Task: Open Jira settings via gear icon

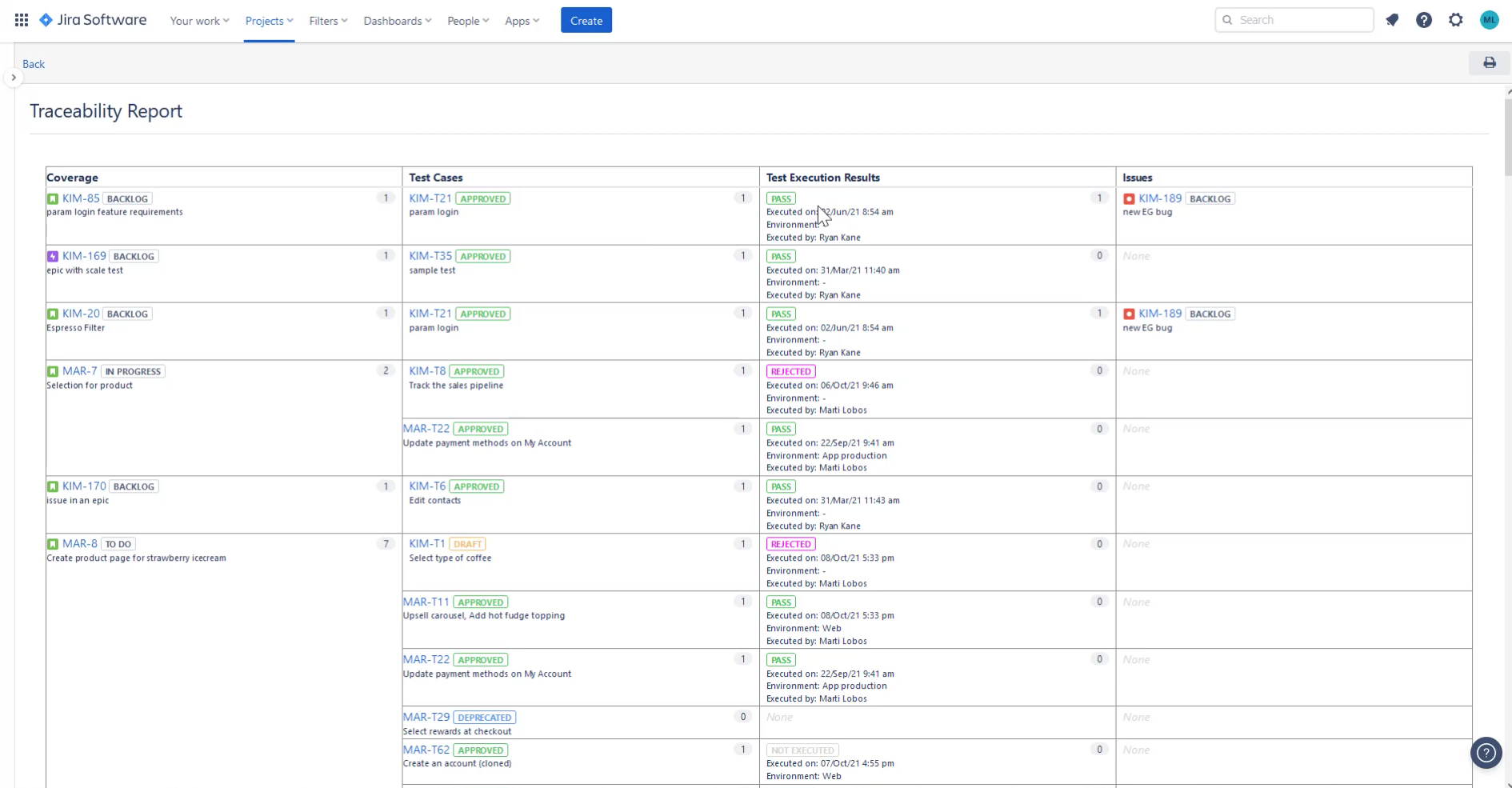Action: (1456, 19)
